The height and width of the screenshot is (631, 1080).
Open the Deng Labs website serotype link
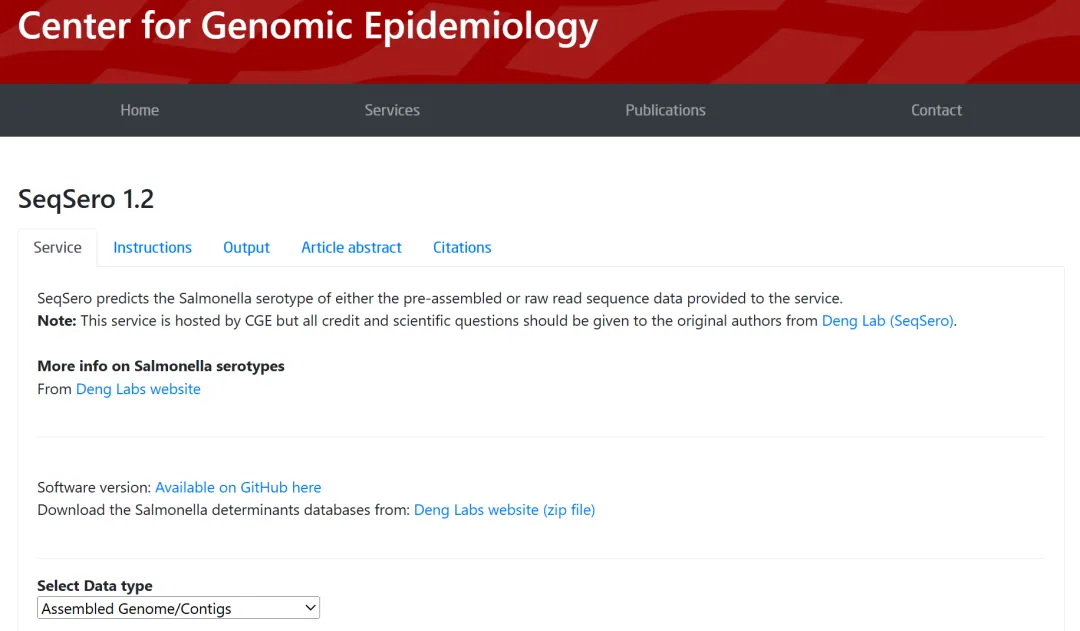pos(138,389)
